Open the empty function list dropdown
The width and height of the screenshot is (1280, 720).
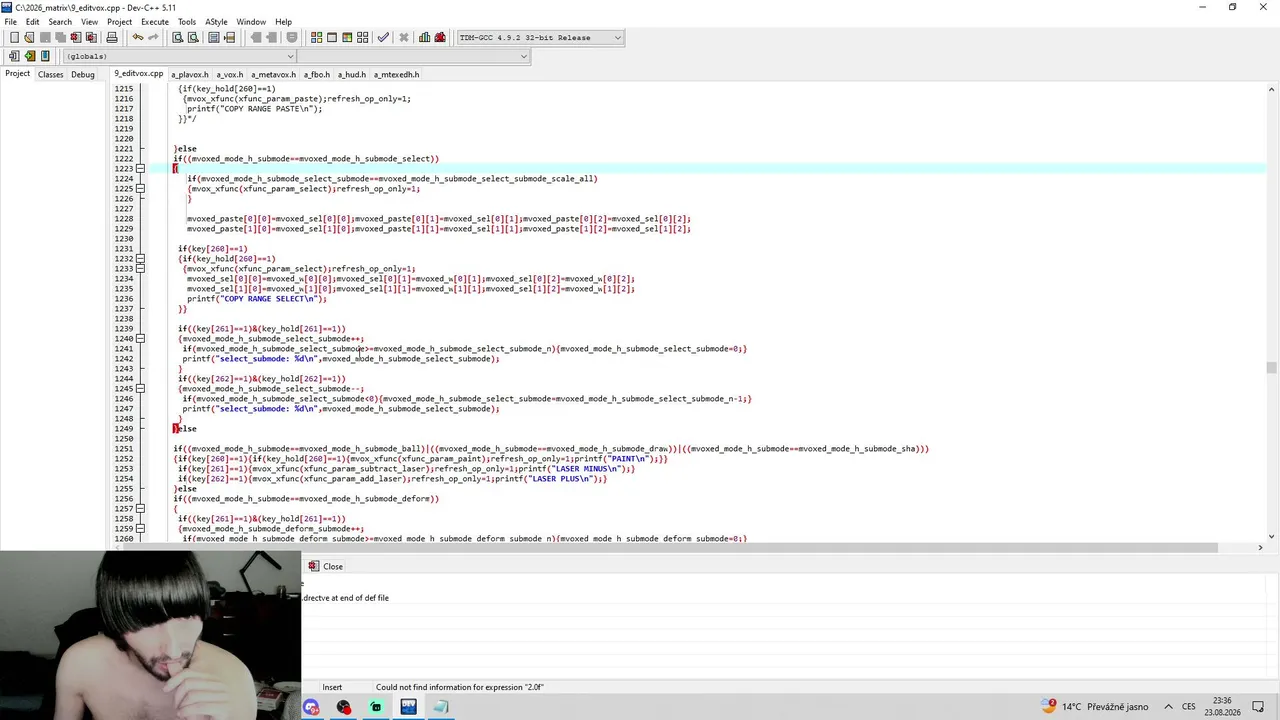413,56
